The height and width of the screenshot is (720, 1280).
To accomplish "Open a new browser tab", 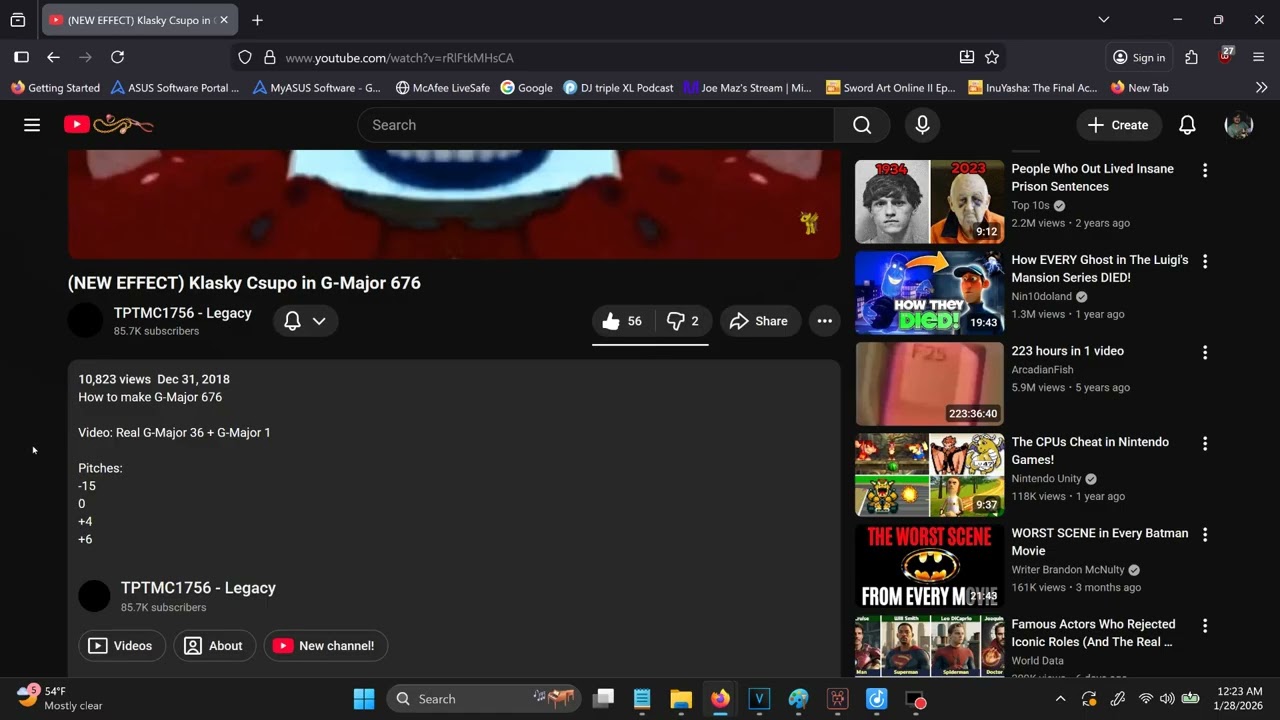I will (x=257, y=20).
